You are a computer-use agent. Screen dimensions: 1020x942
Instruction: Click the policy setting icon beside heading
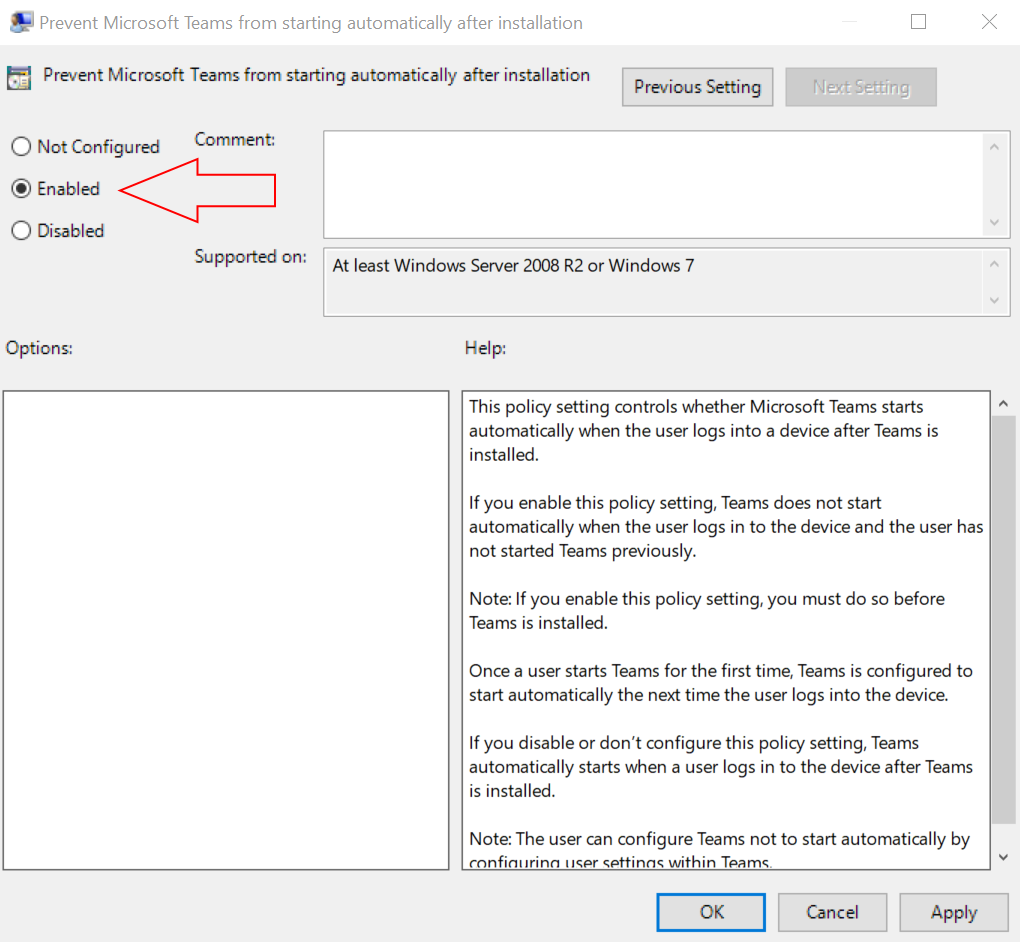coord(19,77)
